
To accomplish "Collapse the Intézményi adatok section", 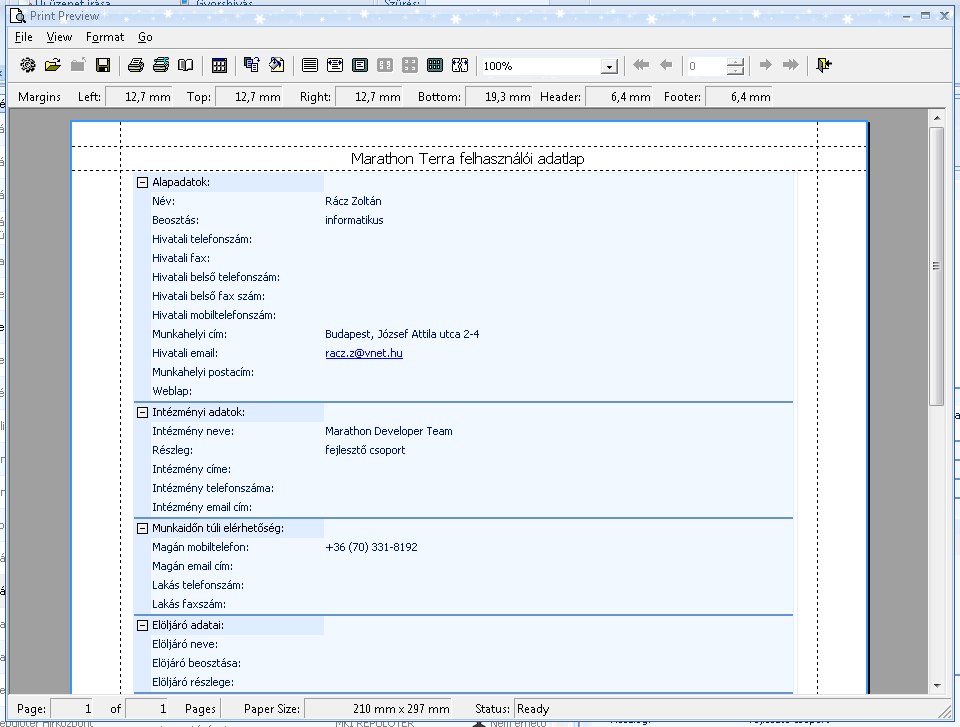I will click(142, 412).
